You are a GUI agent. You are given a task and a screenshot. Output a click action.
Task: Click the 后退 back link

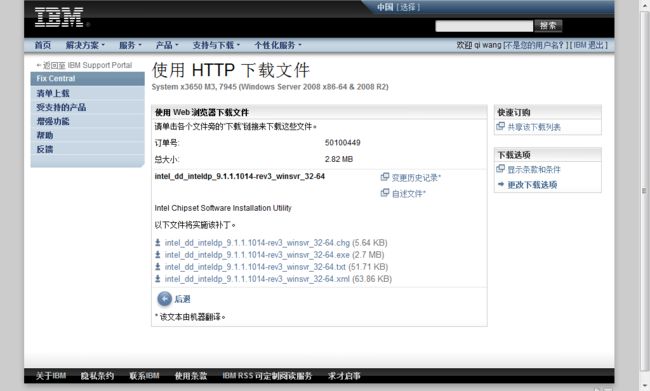tap(182, 299)
